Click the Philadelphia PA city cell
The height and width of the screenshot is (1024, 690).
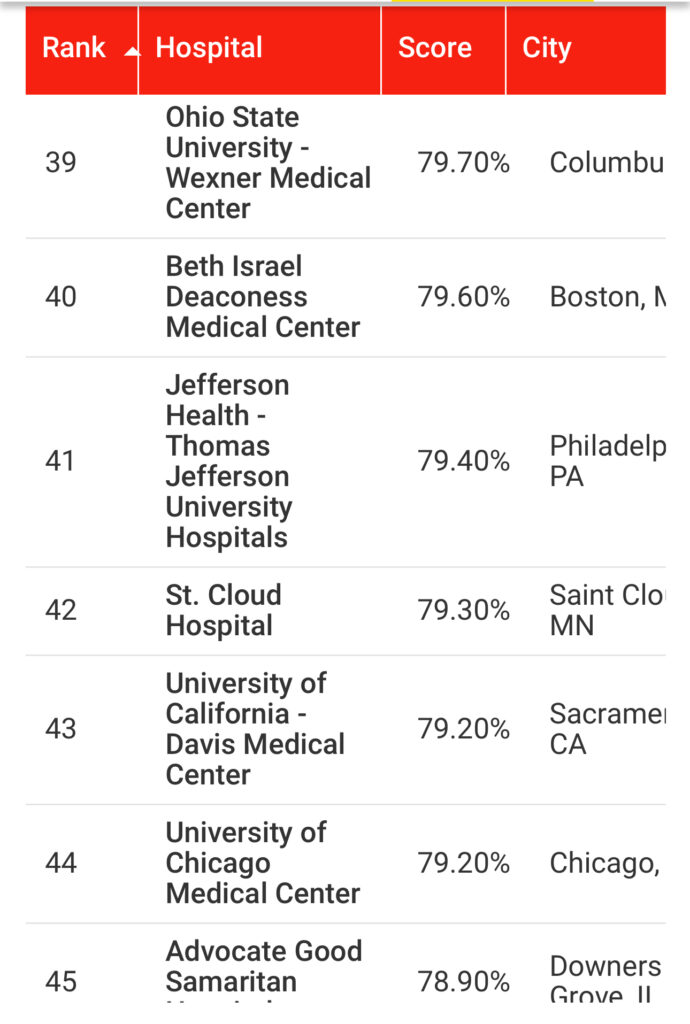click(607, 461)
